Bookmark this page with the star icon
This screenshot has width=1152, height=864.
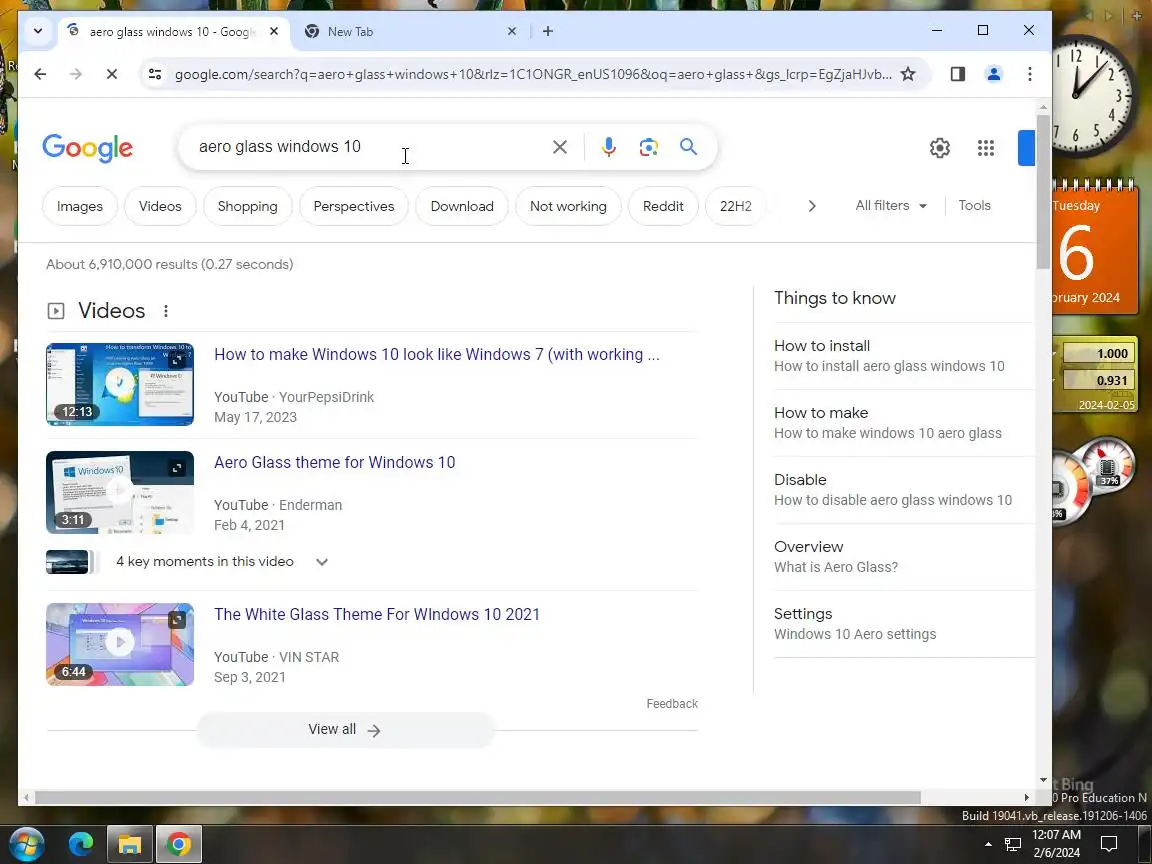[x=908, y=74]
